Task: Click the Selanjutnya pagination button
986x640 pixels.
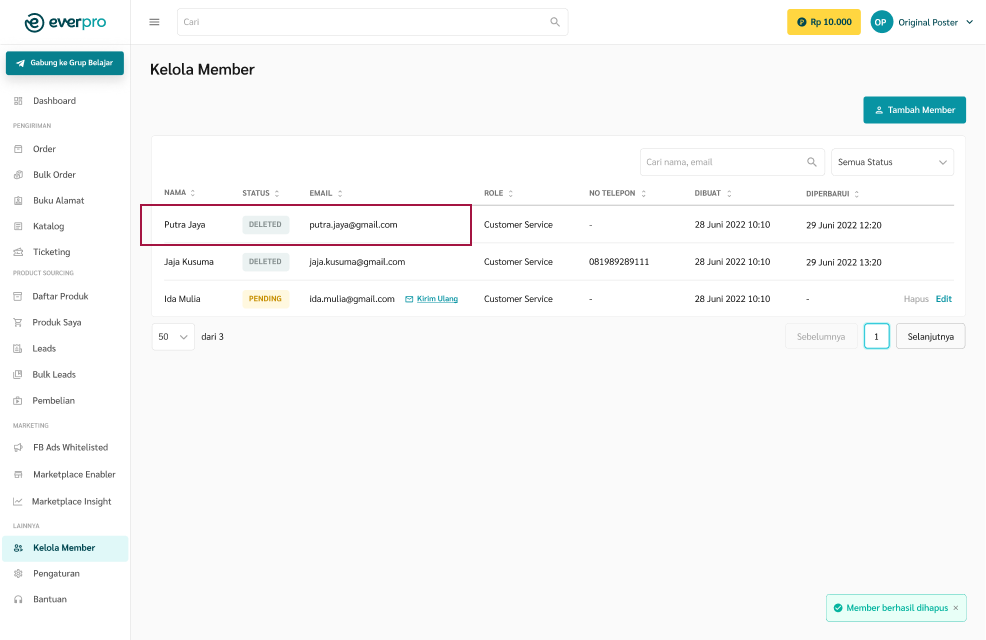Action: point(931,336)
